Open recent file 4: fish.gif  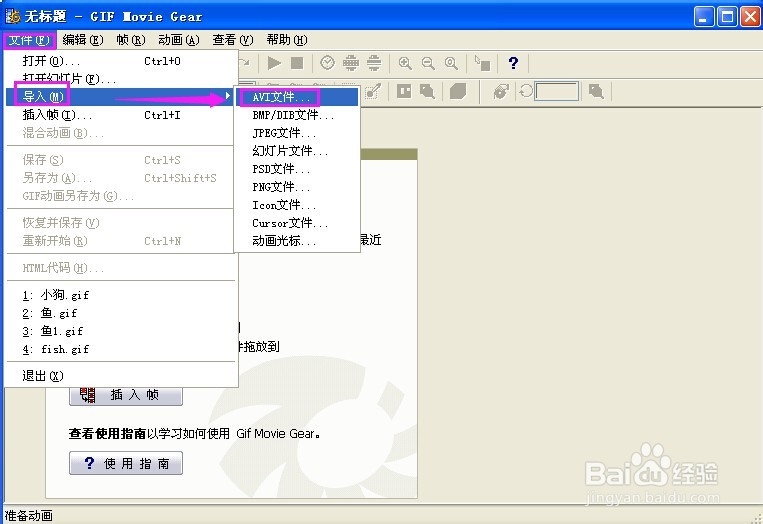pos(121,349)
